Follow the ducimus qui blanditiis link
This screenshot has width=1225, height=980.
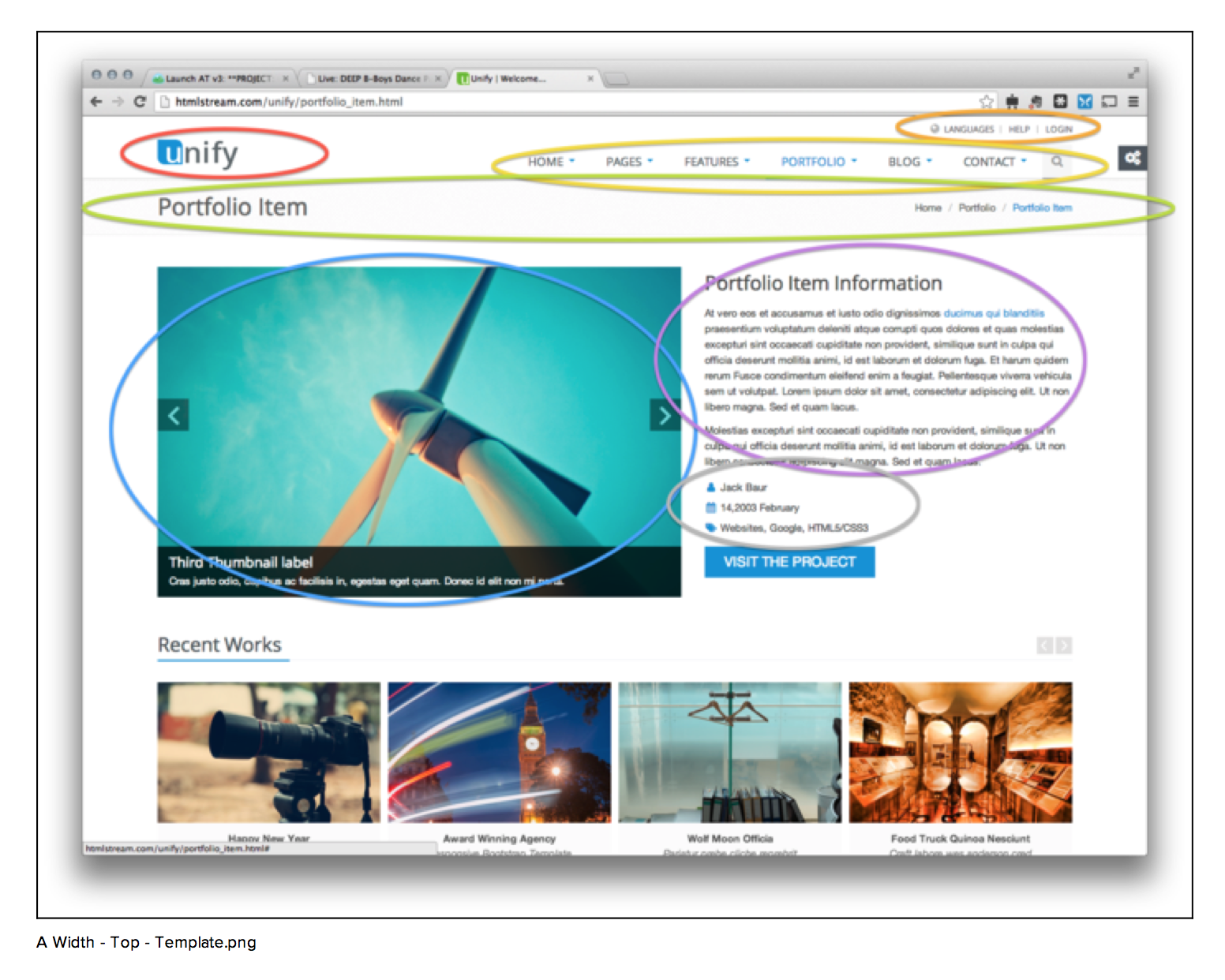[x=994, y=313]
